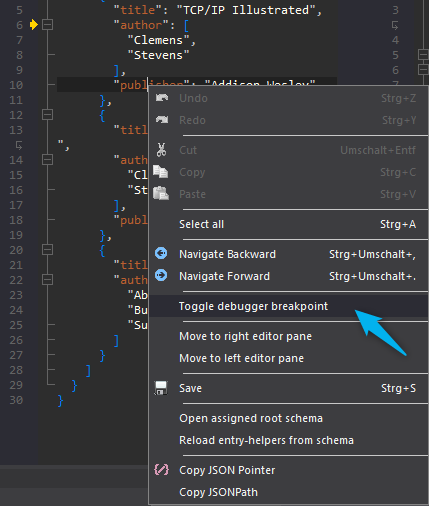Click the Save floppy disk icon

pyautogui.click(x=161, y=388)
